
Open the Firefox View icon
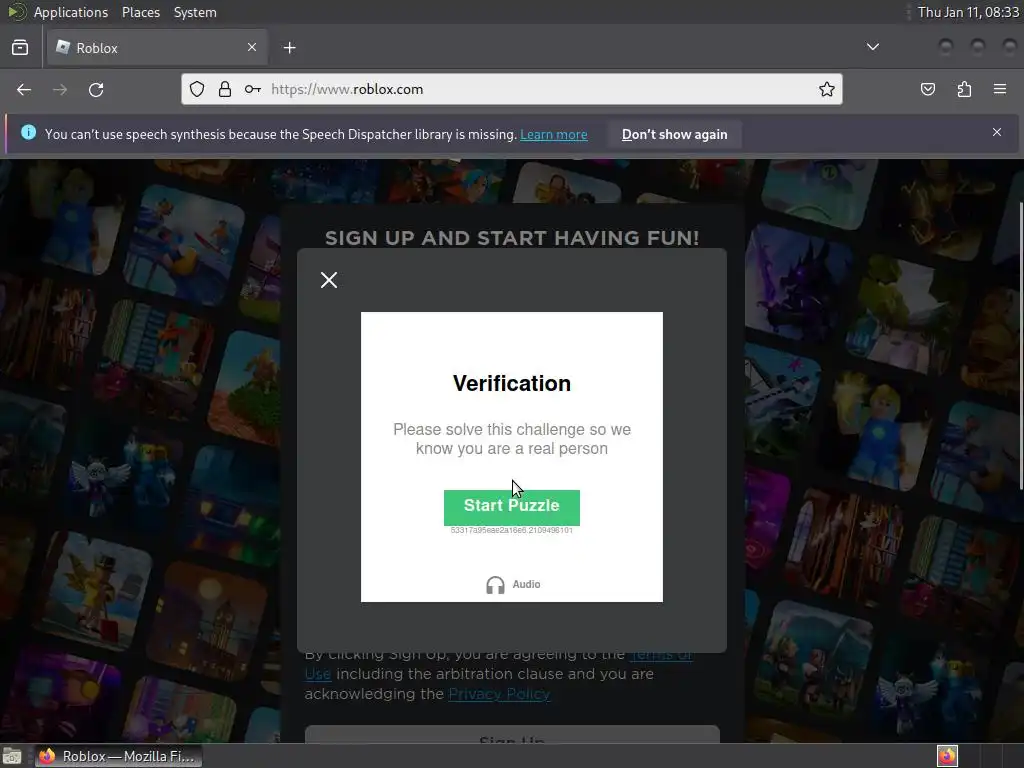[20, 47]
